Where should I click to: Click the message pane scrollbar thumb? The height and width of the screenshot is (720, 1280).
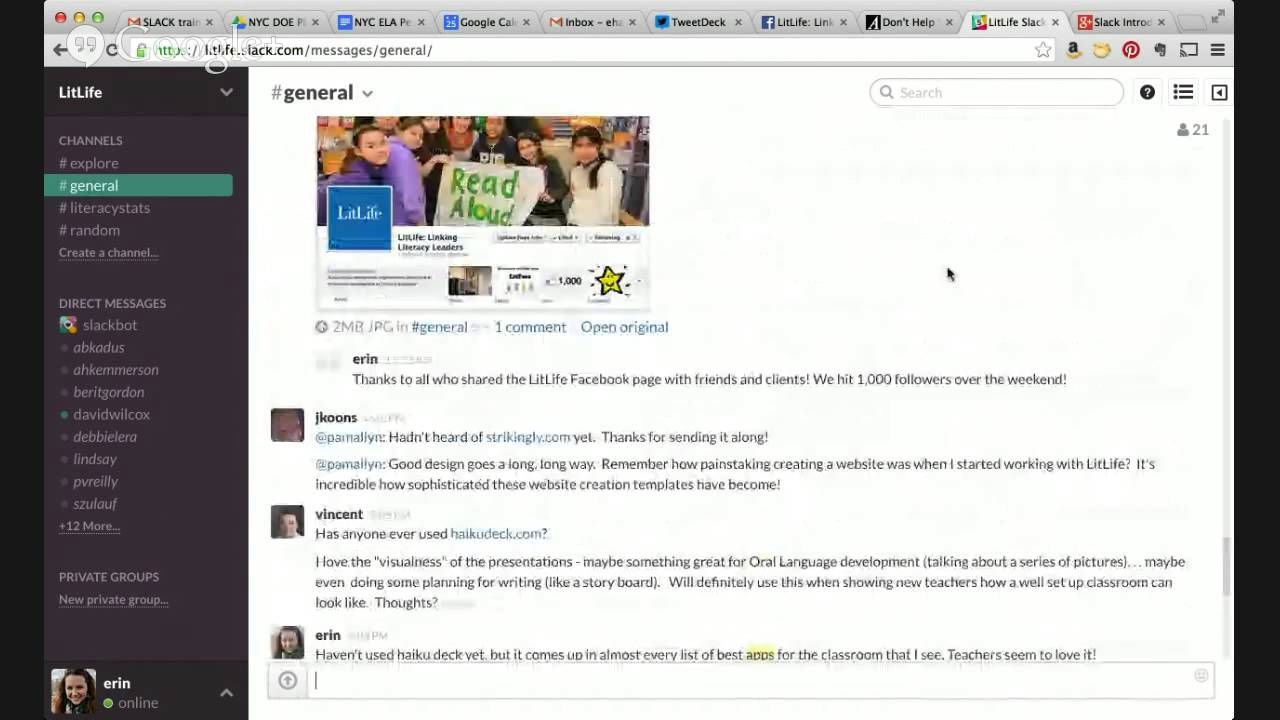tap(1226, 567)
